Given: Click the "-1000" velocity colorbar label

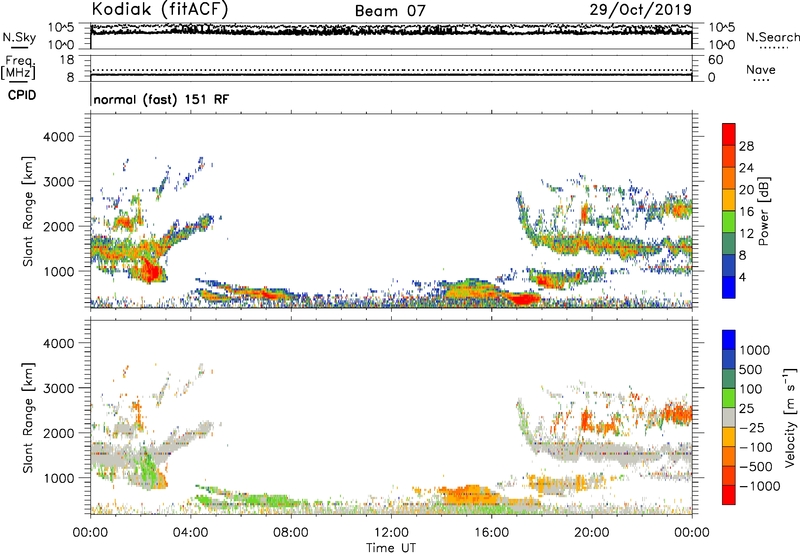Looking at the screenshot, I should coord(759,486).
